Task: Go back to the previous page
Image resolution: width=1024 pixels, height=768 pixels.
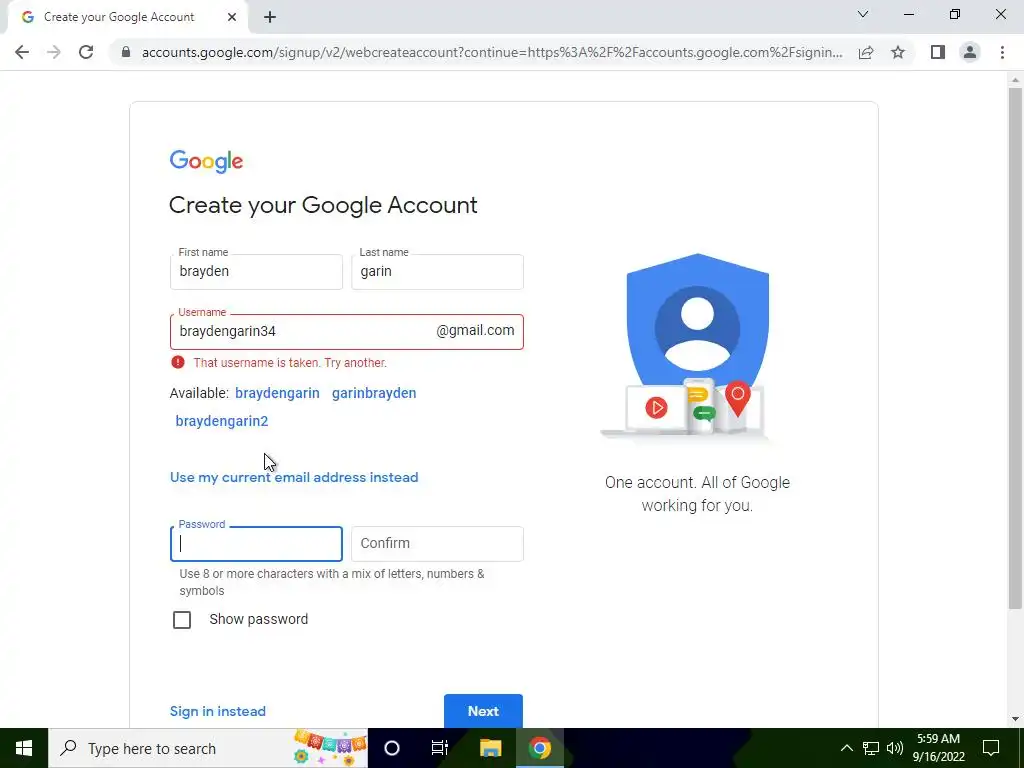Action: [22, 52]
